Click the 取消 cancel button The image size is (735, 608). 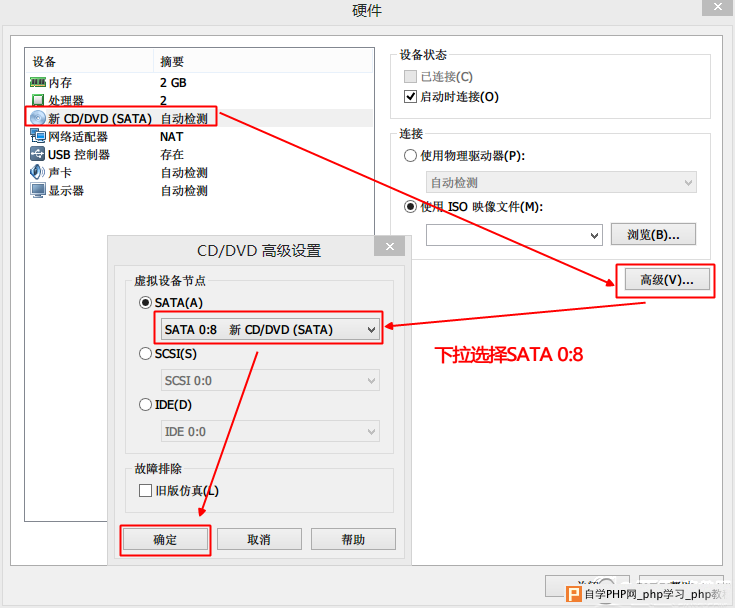[x=259, y=540]
